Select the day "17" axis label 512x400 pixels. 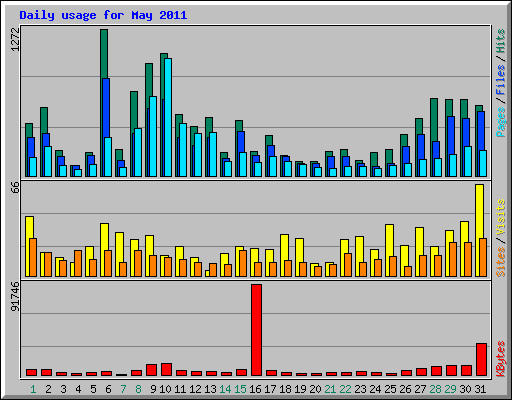pos(270,389)
